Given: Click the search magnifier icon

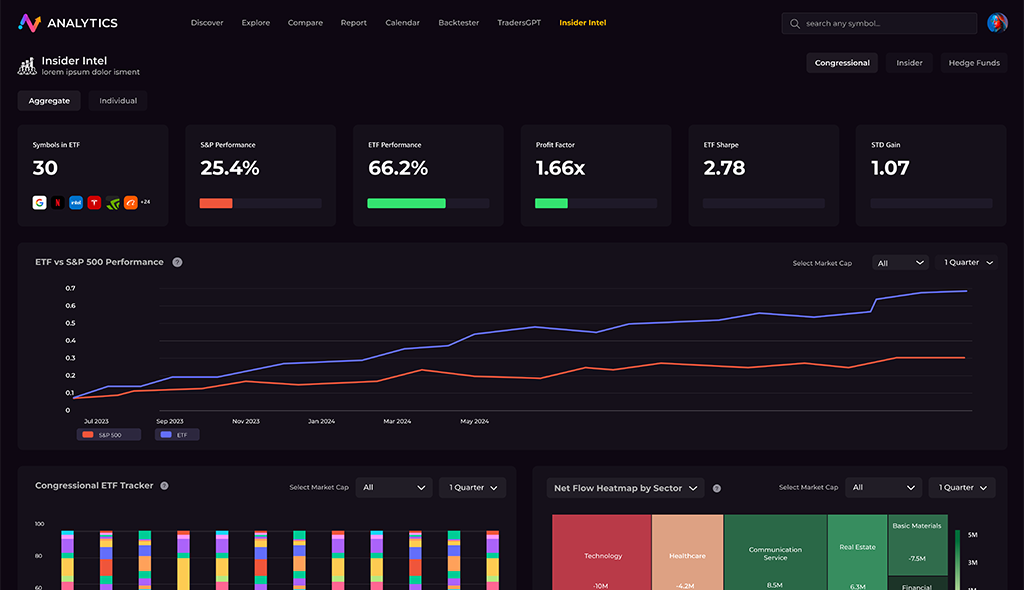Looking at the screenshot, I should coord(795,24).
